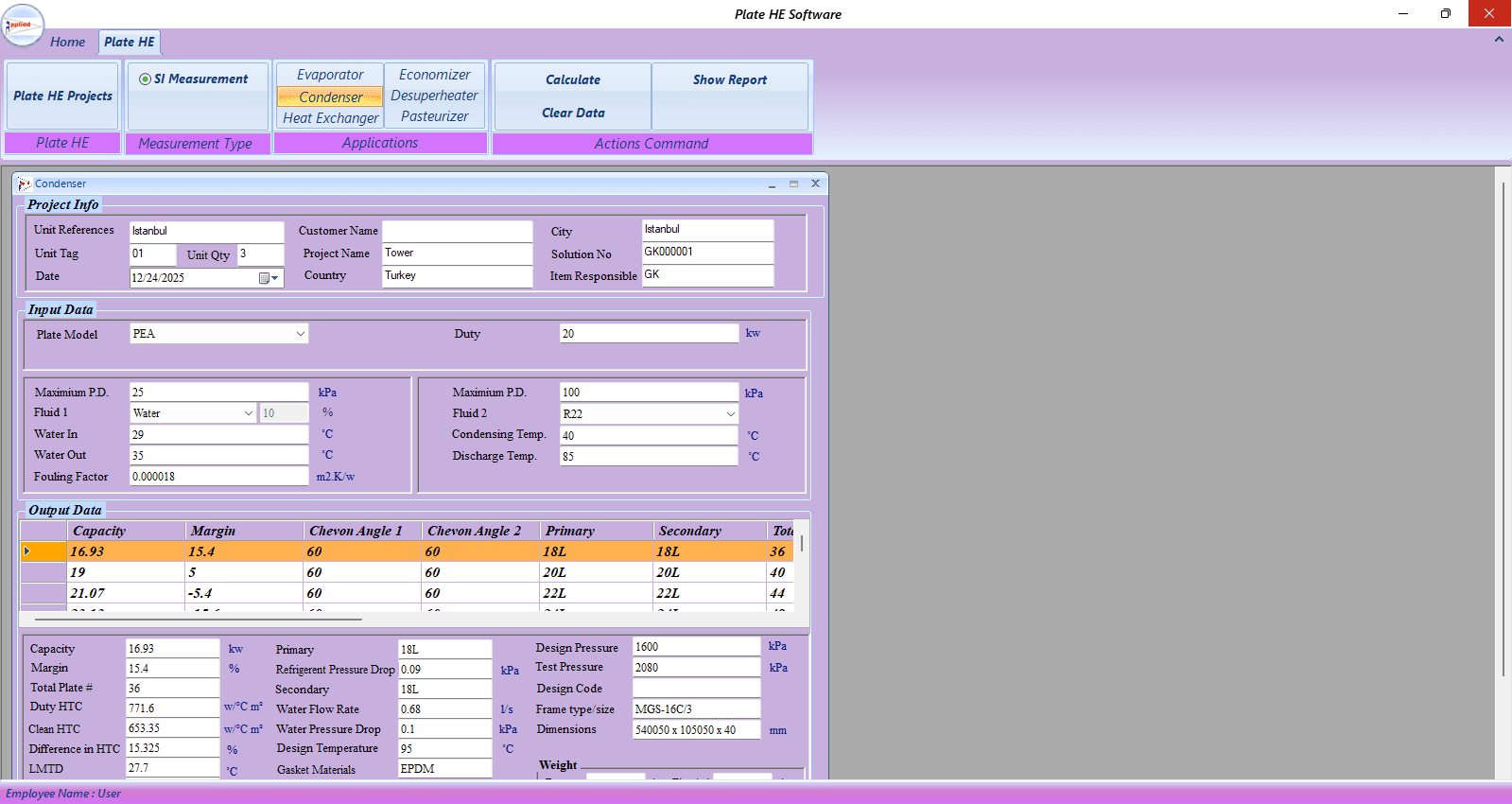Select the Condenser application
Image resolution: width=1512 pixels, height=804 pixels.
pyautogui.click(x=330, y=96)
